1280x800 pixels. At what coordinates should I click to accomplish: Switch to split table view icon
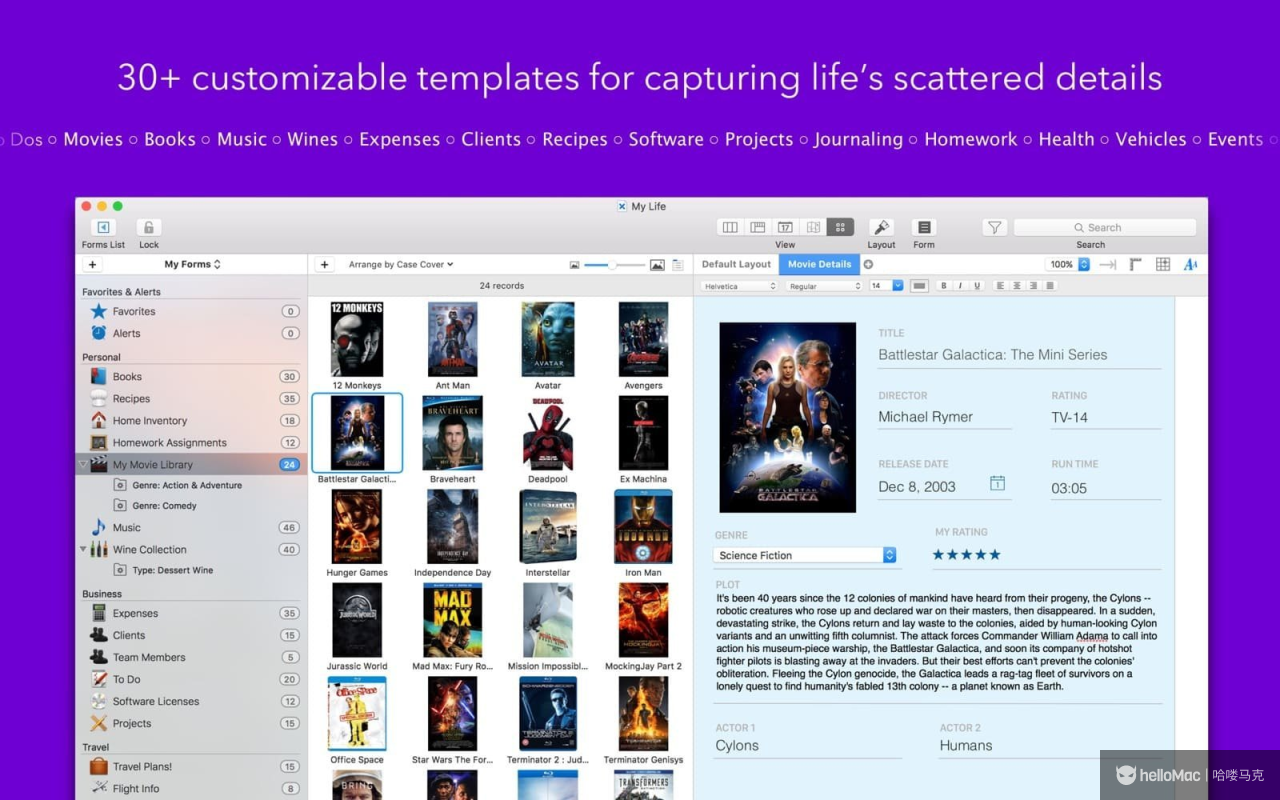pyautogui.click(x=758, y=228)
